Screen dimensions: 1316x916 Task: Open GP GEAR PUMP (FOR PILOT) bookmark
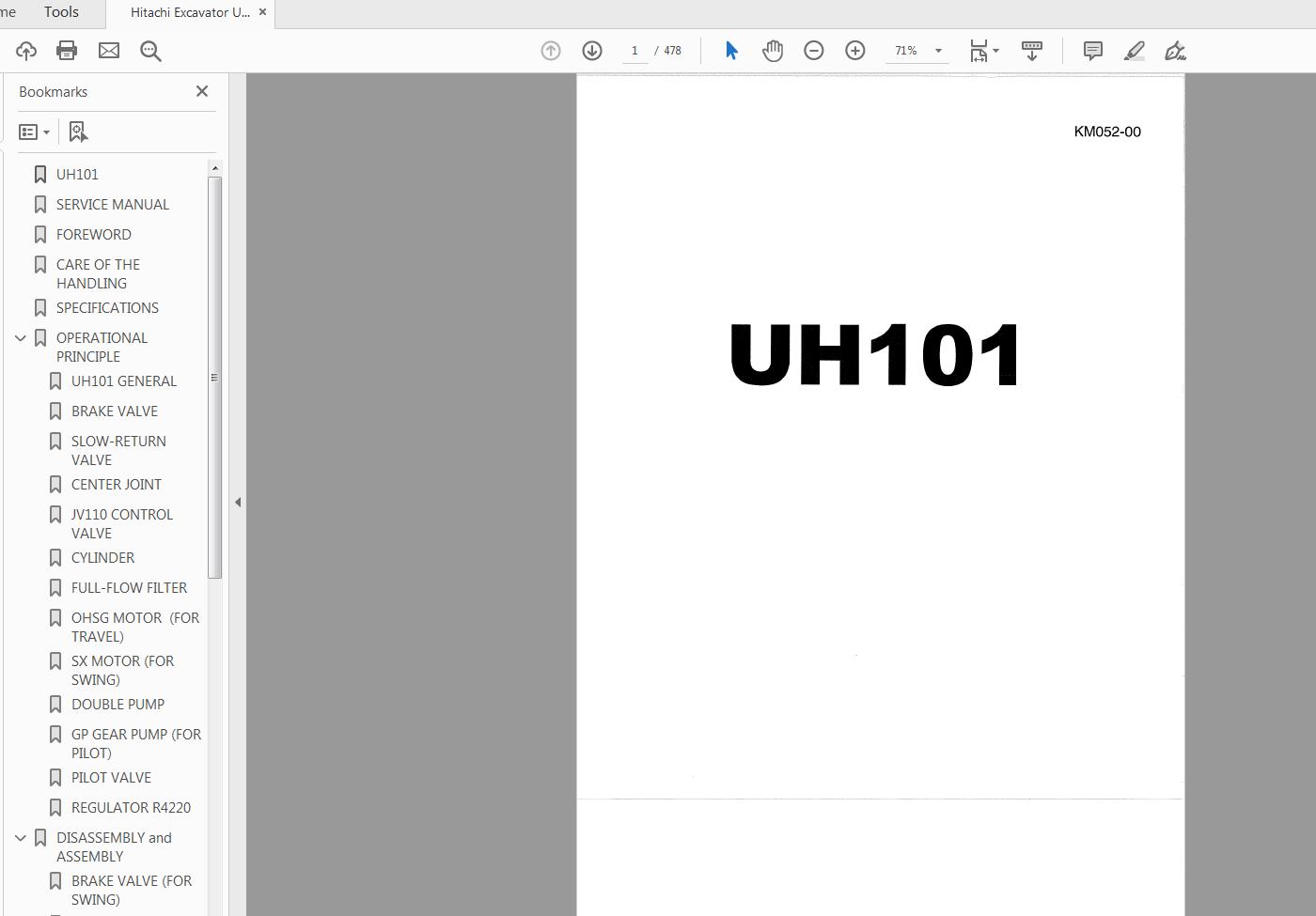click(136, 744)
